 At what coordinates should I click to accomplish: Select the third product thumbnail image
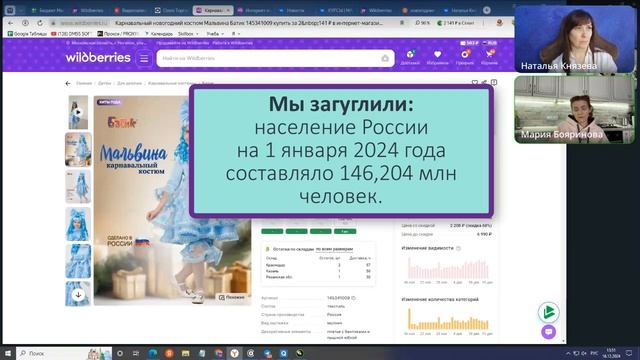coord(78,187)
